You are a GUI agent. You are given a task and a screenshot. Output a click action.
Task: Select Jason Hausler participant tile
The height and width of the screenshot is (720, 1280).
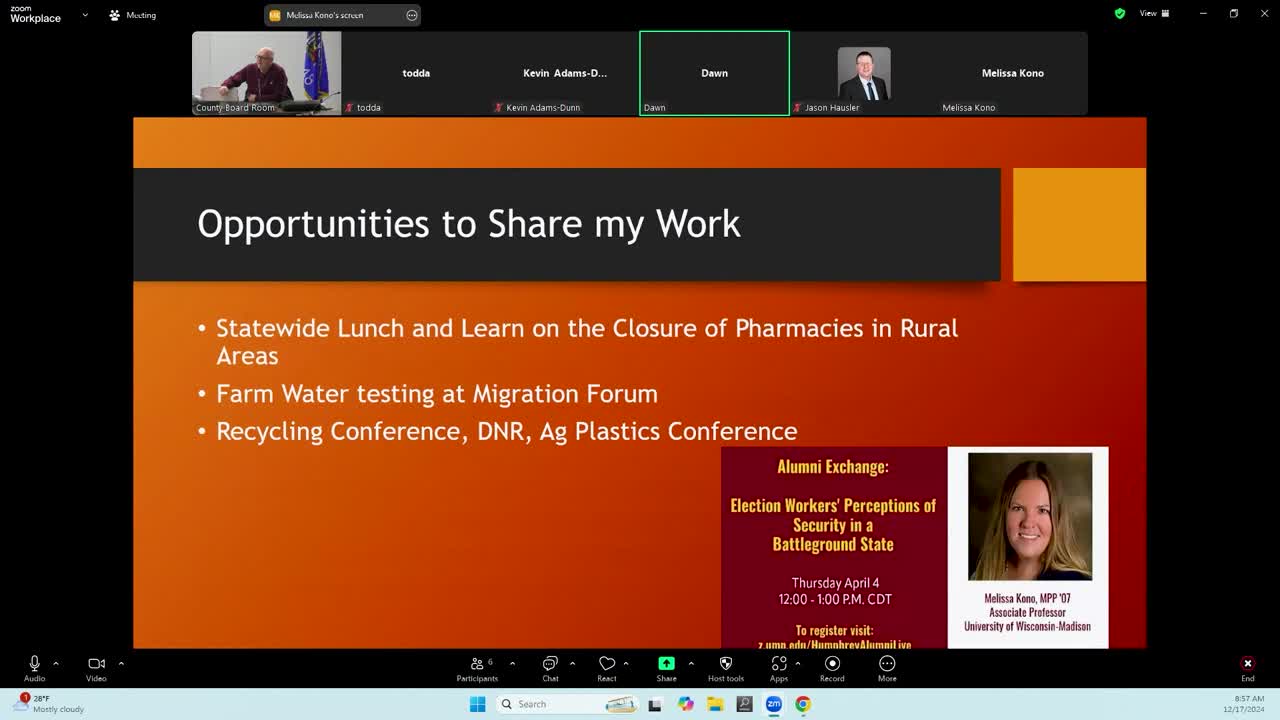[x=864, y=73]
